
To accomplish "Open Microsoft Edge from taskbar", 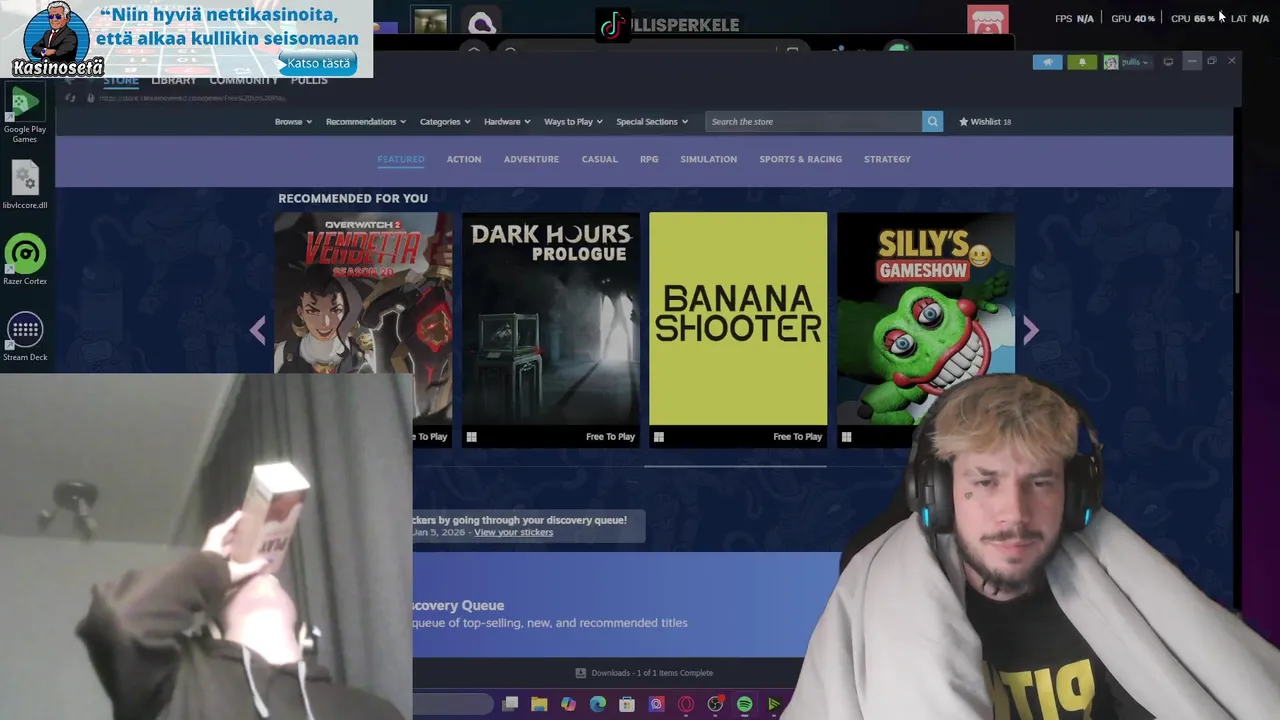I will pyautogui.click(x=598, y=704).
